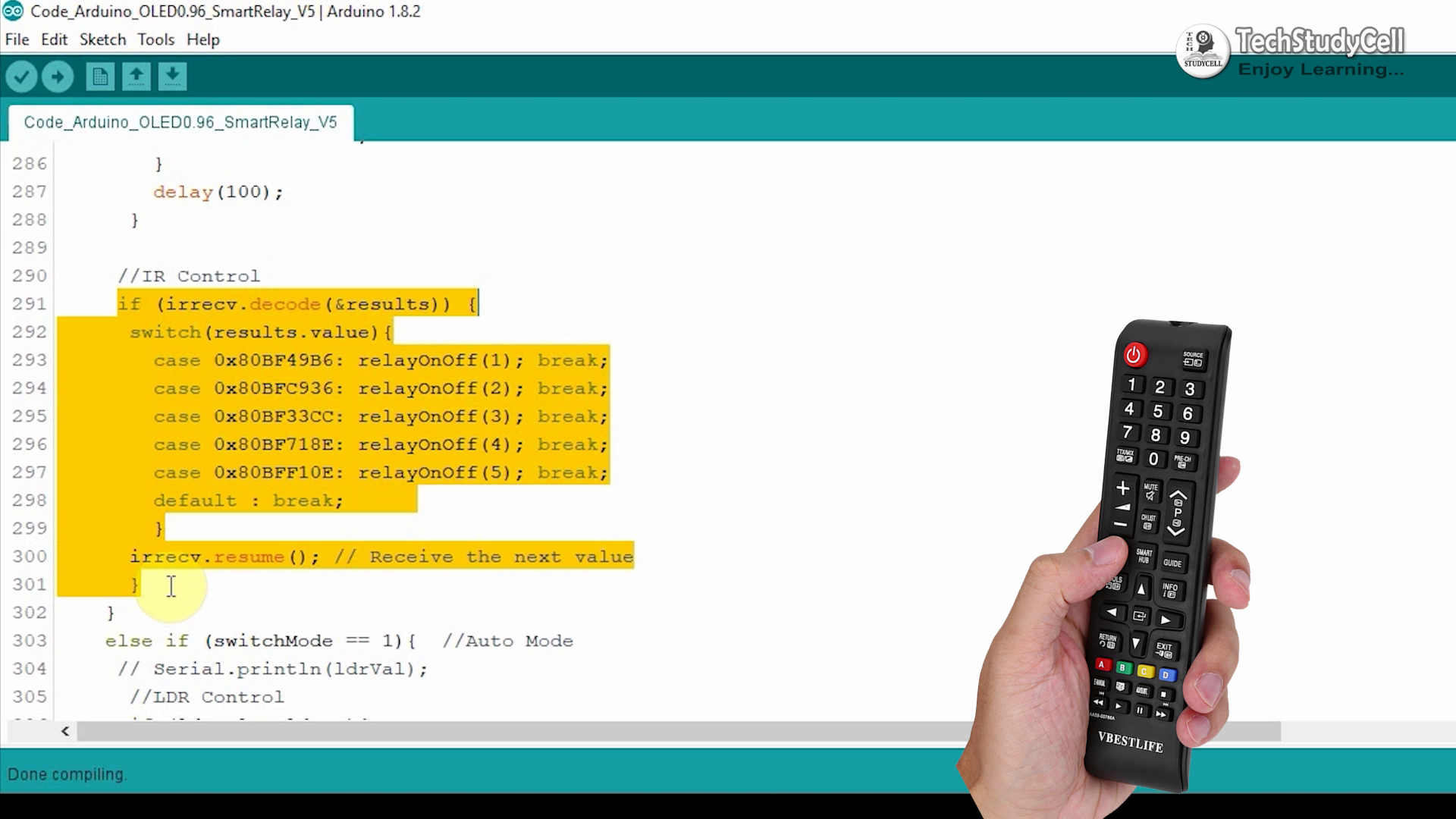Click the Verify (checkmark) button
This screenshot has height=819, width=1456.
point(22,76)
